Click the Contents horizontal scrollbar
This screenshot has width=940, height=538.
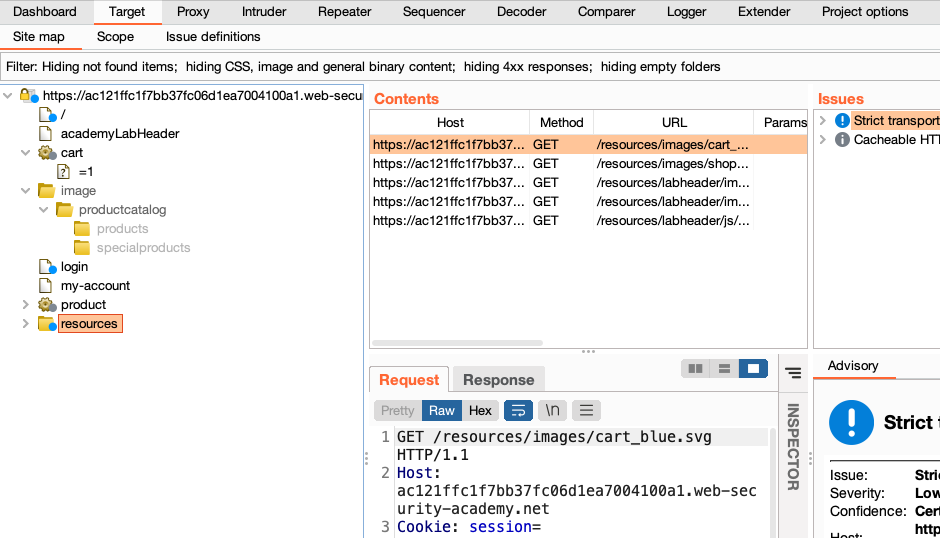(x=457, y=343)
